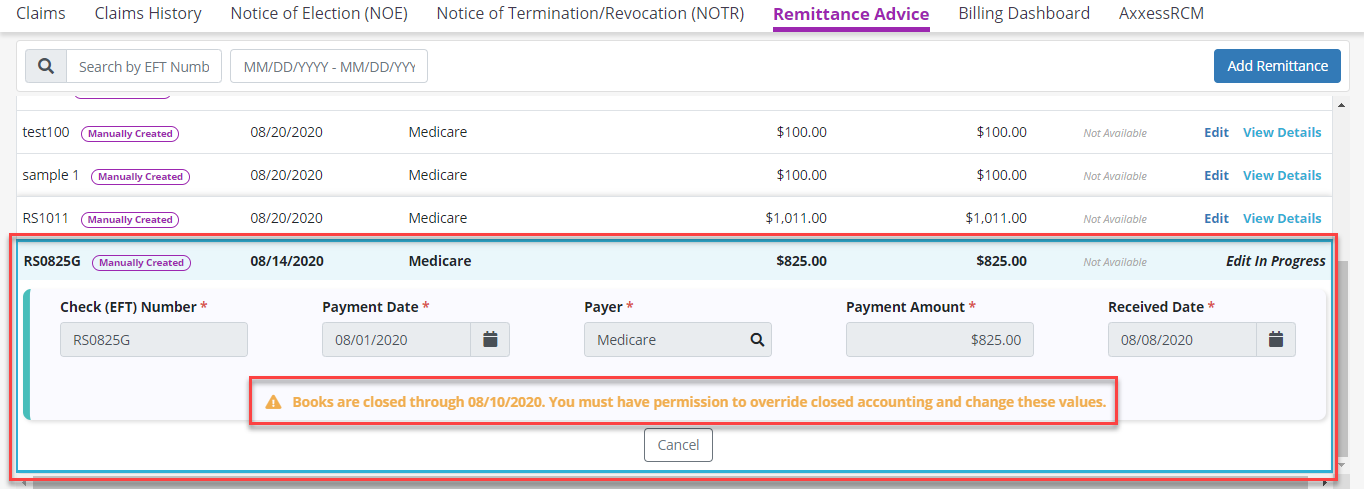This screenshot has width=1364, height=489.
Task: Switch to the AxxessRCM tab
Action: tap(1161, 14)
